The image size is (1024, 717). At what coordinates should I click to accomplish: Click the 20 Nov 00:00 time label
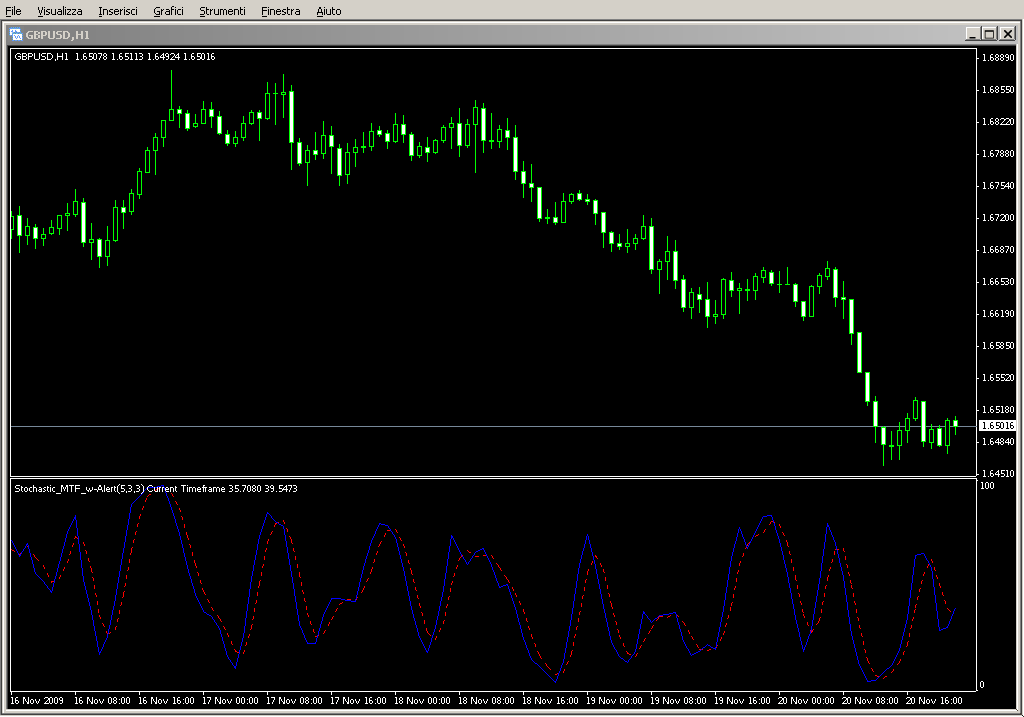point(806,701)
